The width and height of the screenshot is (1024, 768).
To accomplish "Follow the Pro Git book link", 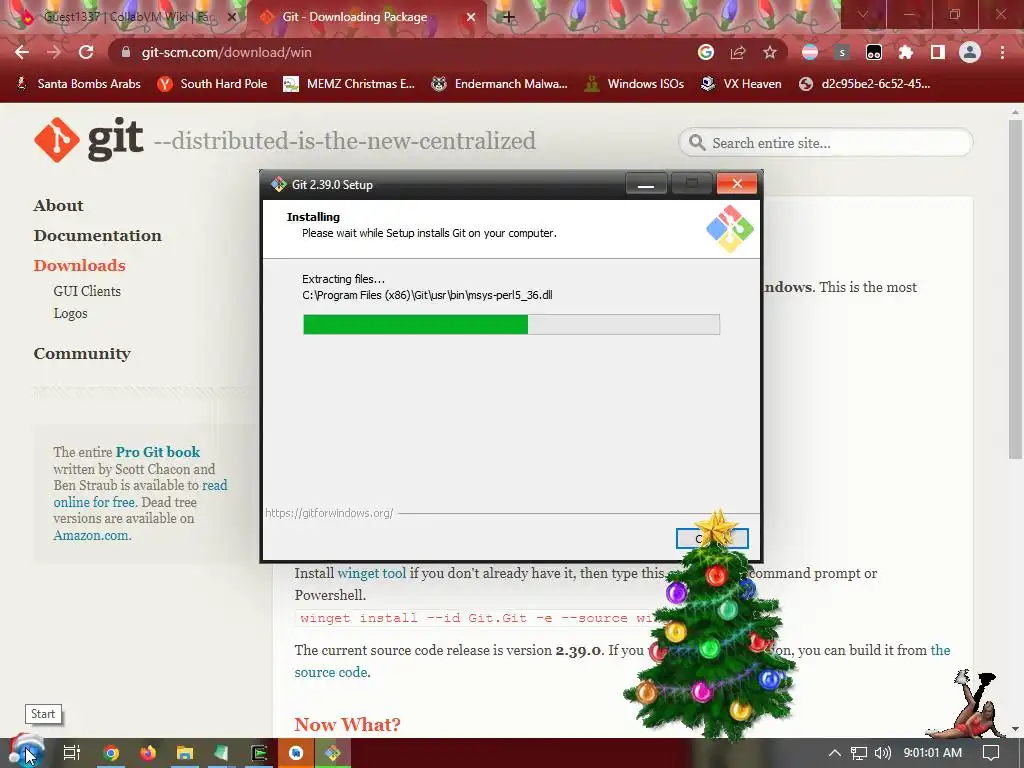I will pos(157,452).
